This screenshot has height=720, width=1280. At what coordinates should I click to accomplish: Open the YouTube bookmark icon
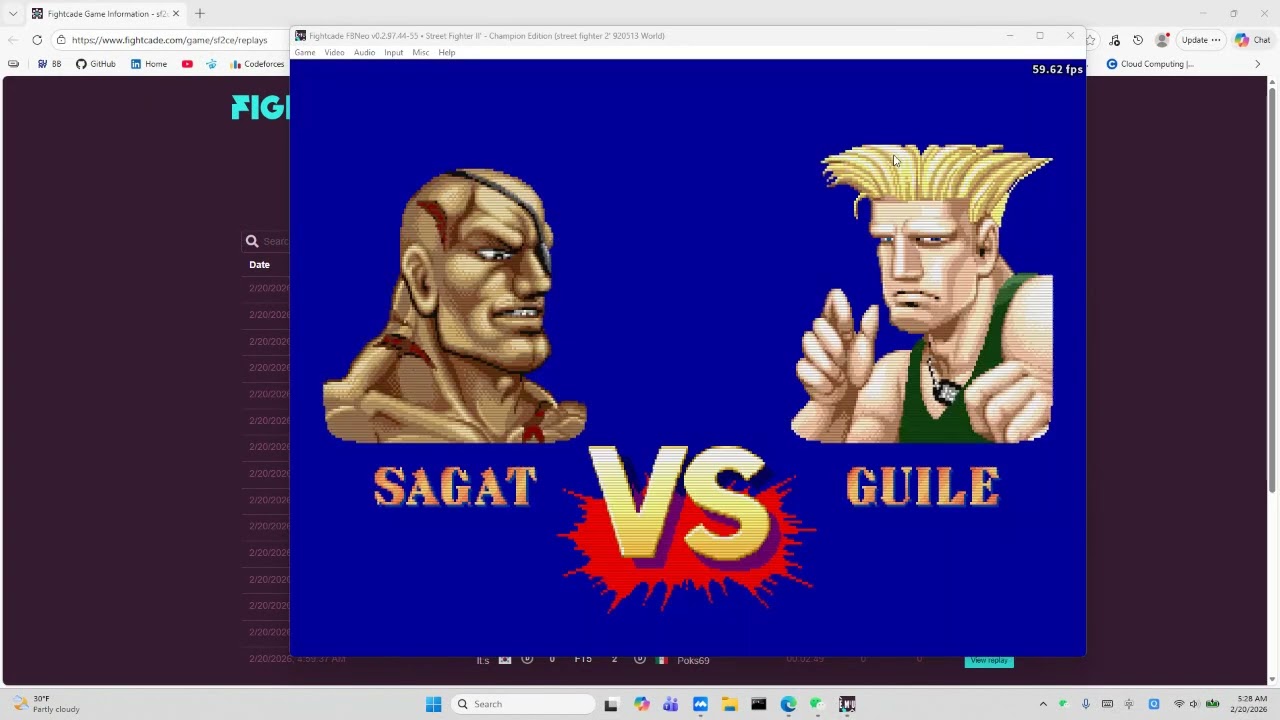187,64
